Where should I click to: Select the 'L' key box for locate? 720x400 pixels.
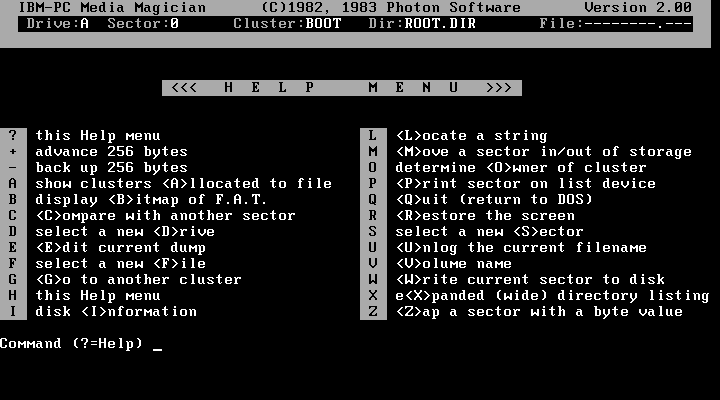click(373, 135)
